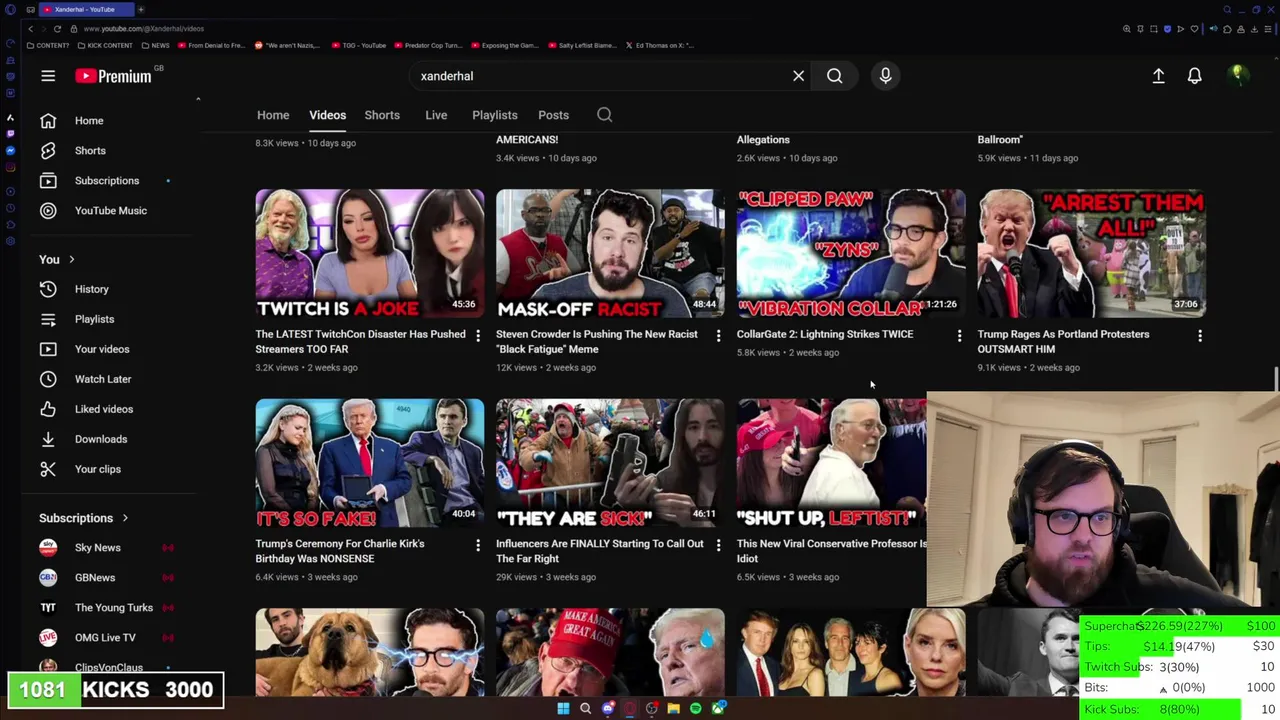1280x720 pixels.
Task: Open the YouTube hamburger guide menu
Action: (x=48, y=76)
